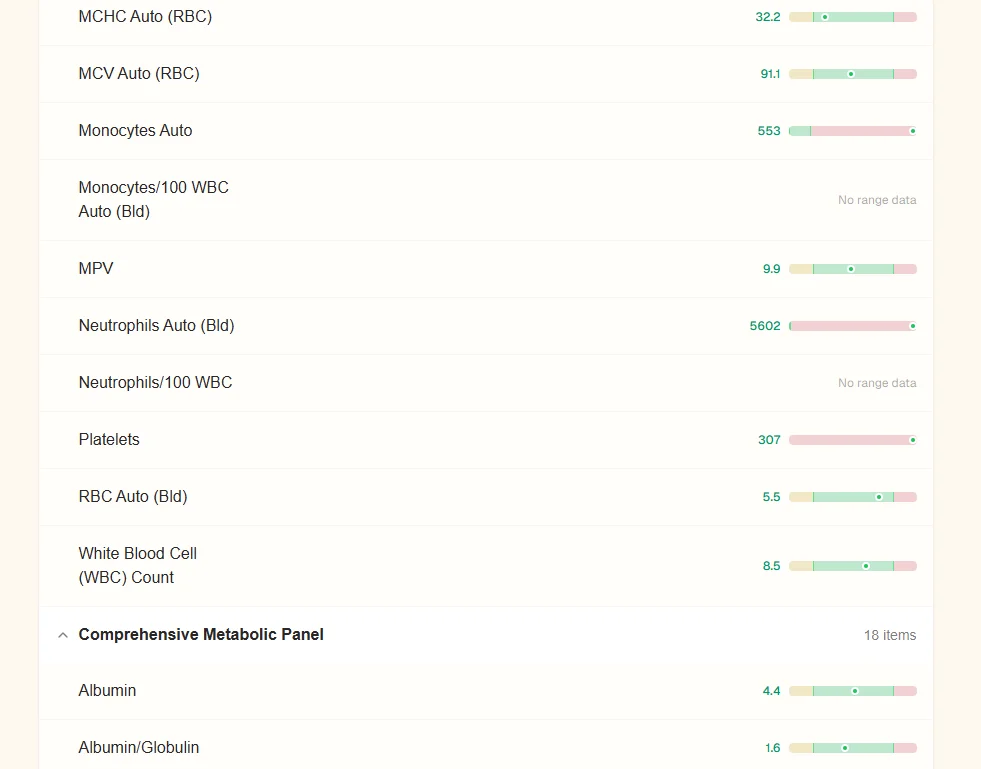The width and height of the screenshot is (981, 769).
Task: Collapse the Comprehensive Metabolic Panel section
Action: point(63,635)
